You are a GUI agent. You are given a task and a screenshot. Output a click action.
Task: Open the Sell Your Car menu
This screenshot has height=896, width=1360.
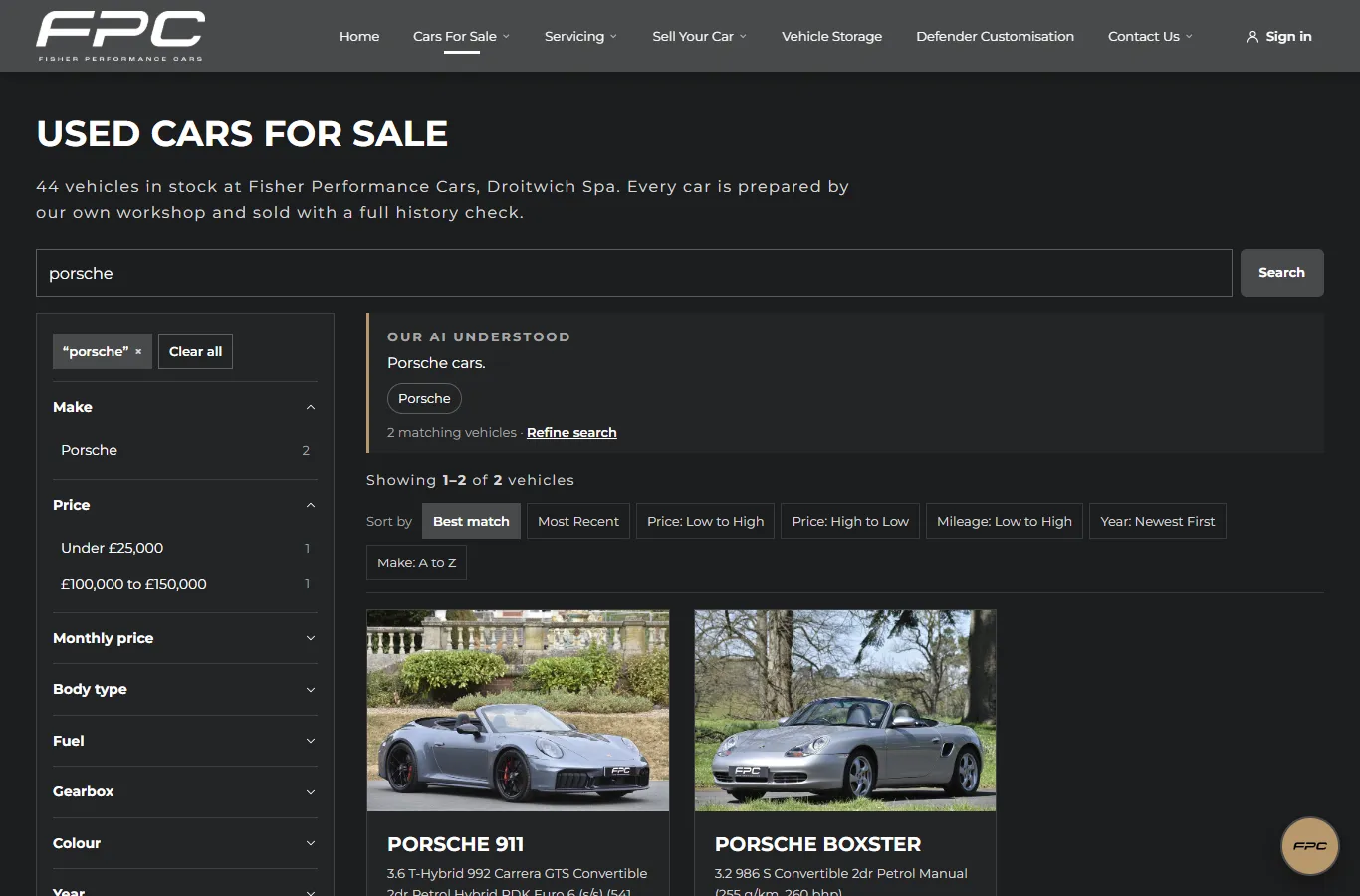699,37
